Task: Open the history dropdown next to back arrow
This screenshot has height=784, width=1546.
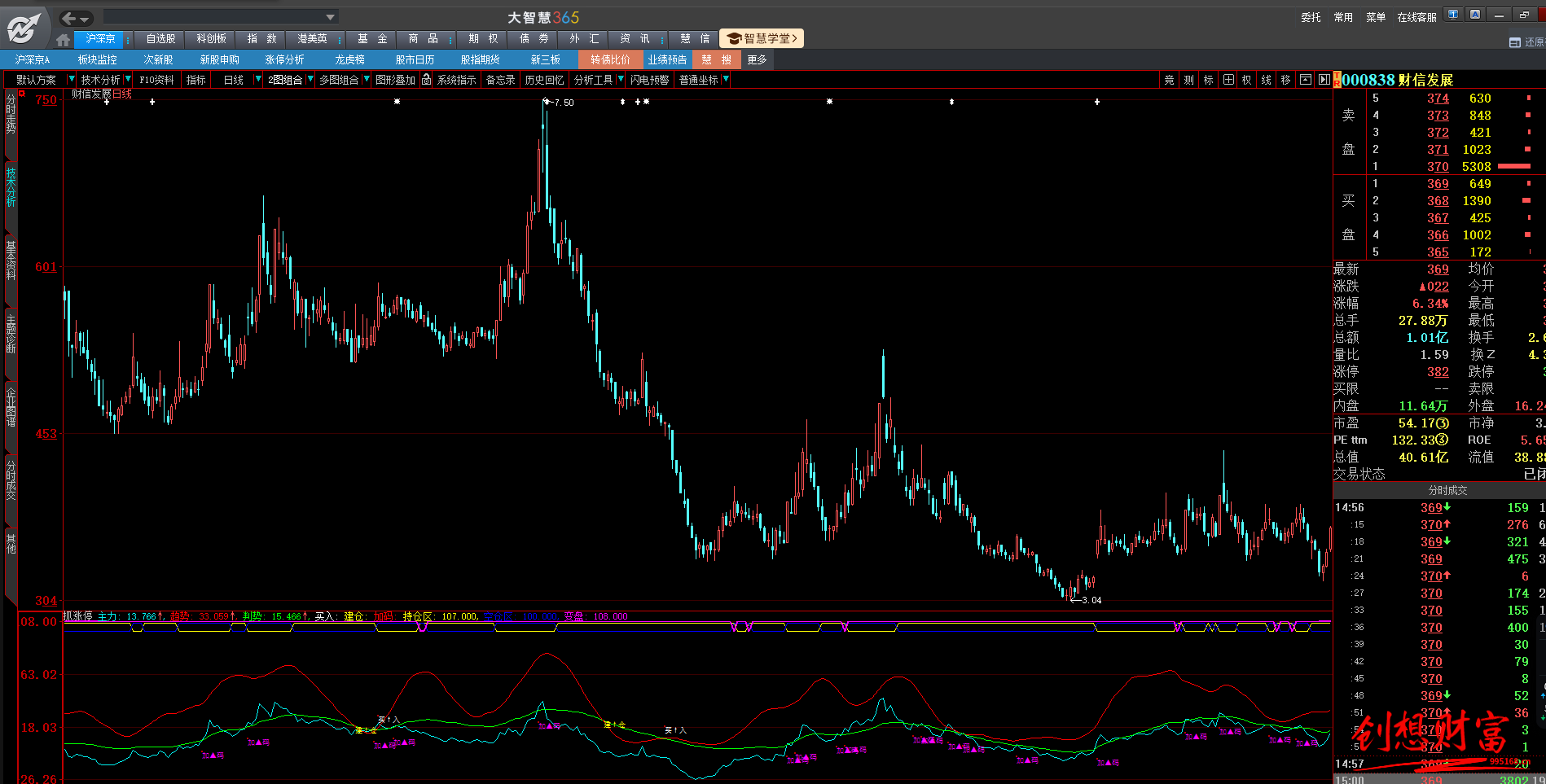Action: pyautogui.click(x=84, y=19)
